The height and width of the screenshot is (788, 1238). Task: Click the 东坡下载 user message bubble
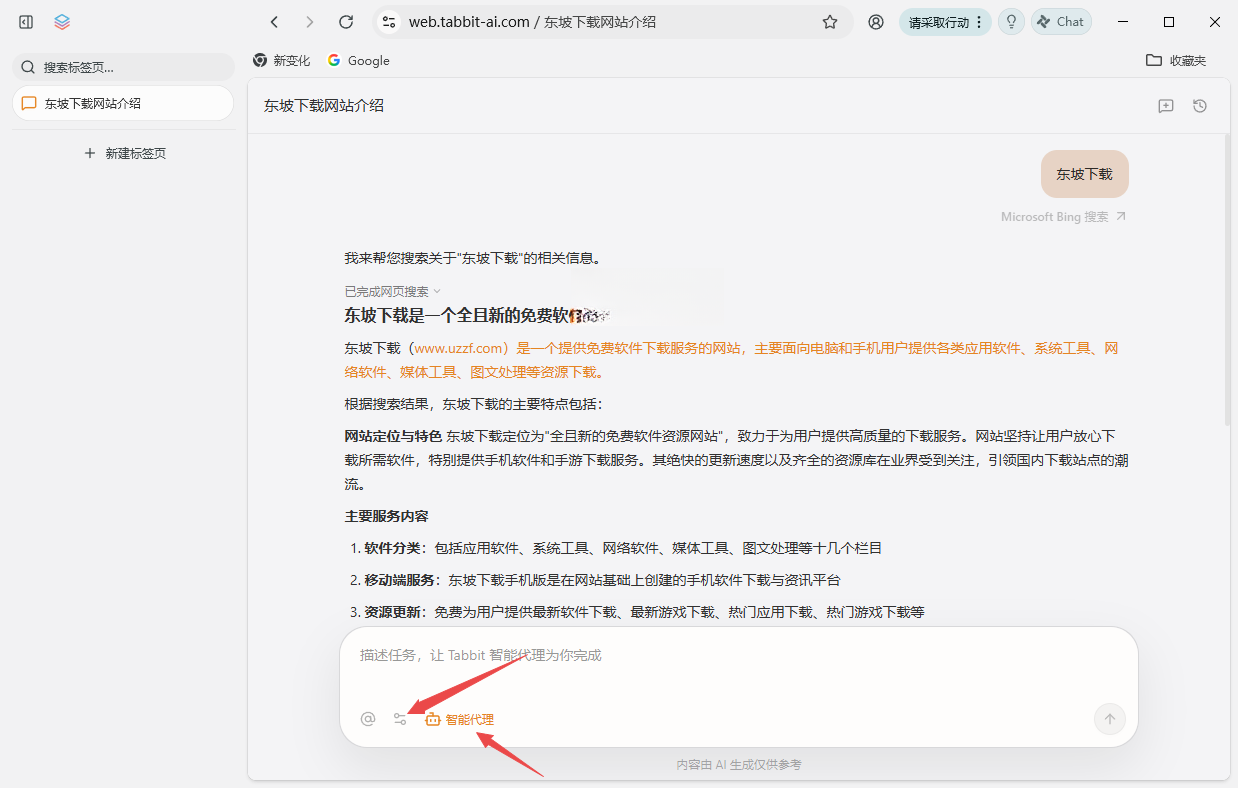tap(1084, 174)
